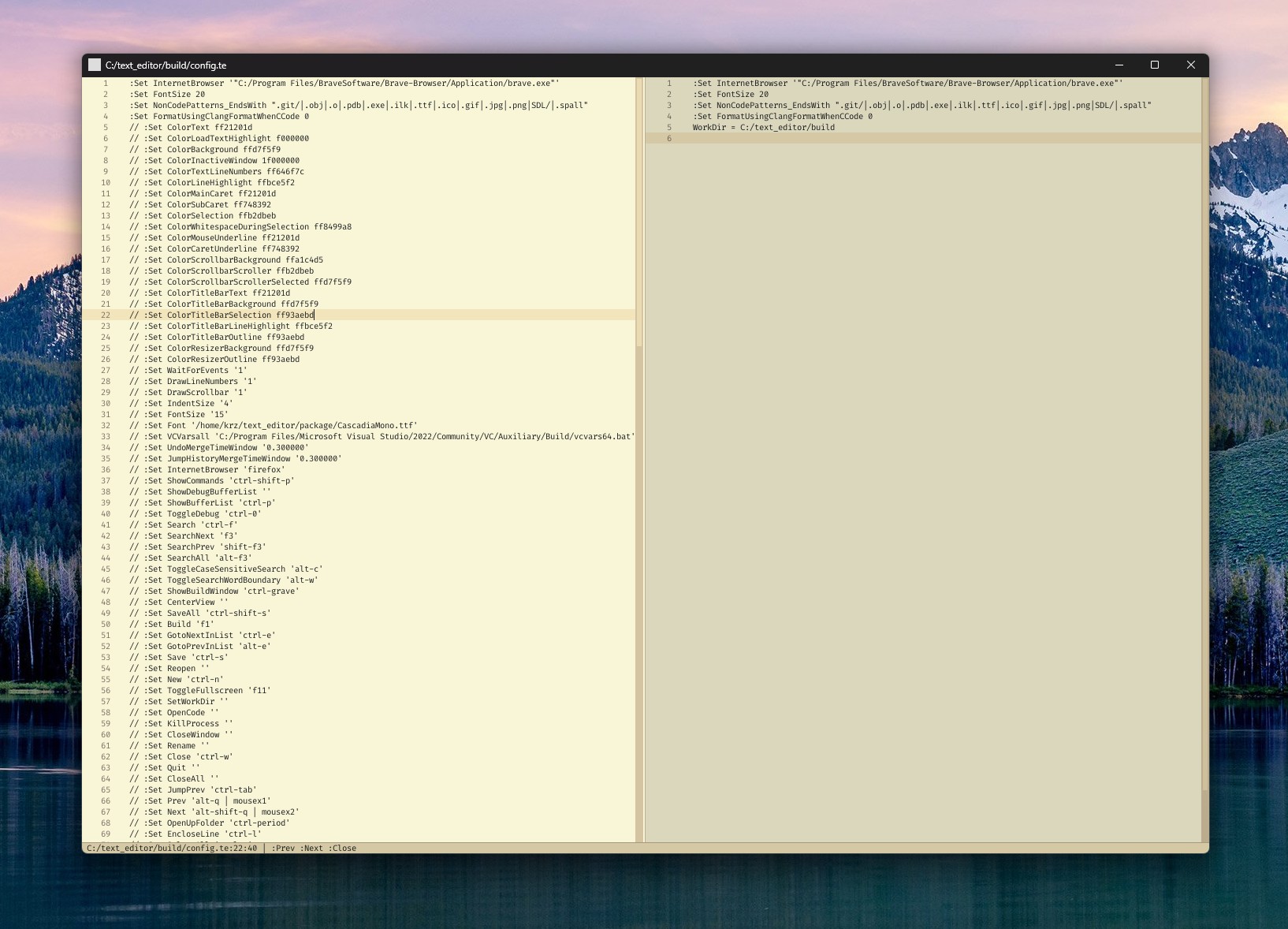Click the Font CascadiaMono.ttf path line
The width and height of the screenshot is (1288, 929).
click(x=276, y=426)
